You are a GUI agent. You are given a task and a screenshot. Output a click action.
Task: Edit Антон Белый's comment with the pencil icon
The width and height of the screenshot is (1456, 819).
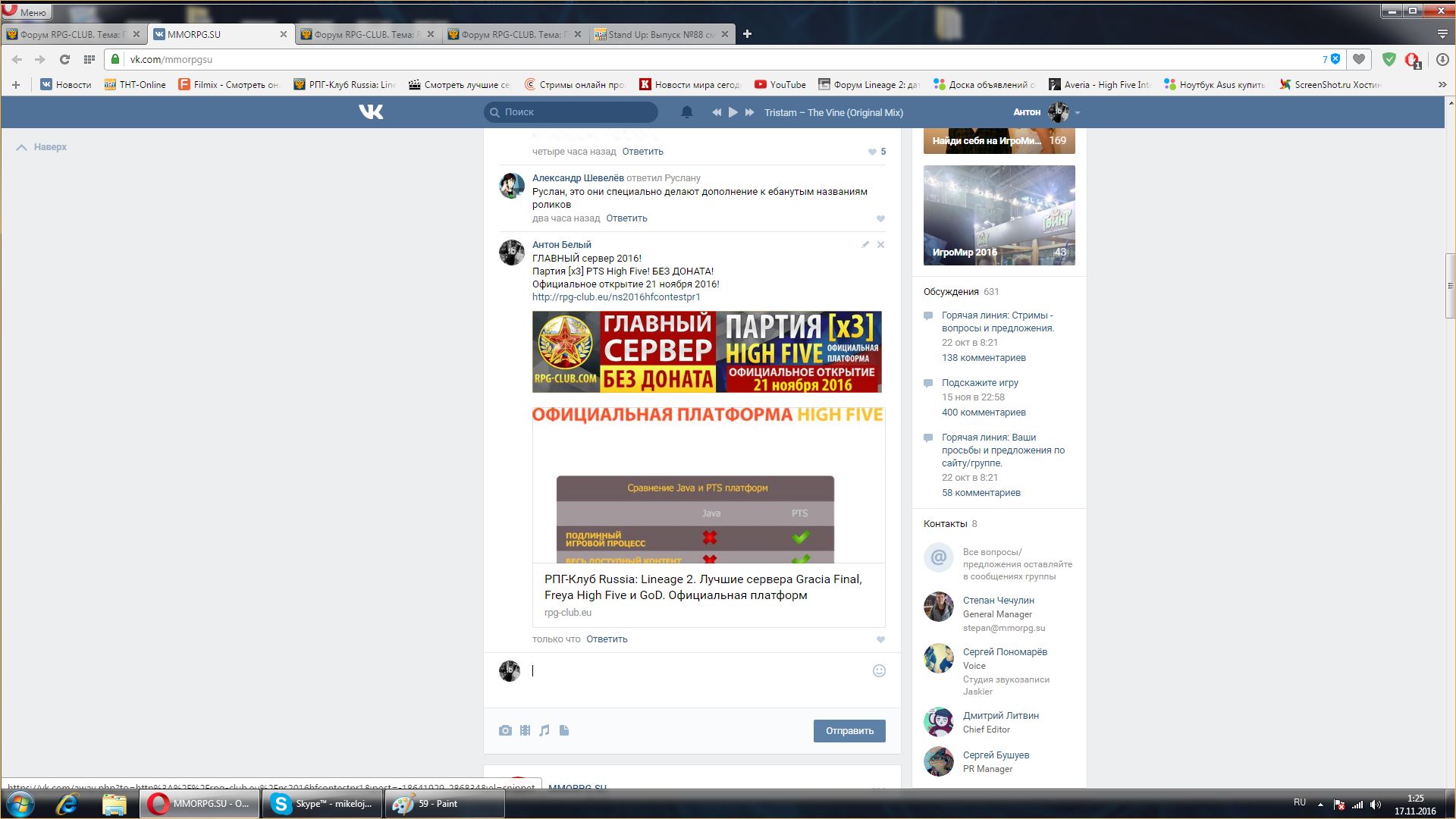click(x=865, y=244)
